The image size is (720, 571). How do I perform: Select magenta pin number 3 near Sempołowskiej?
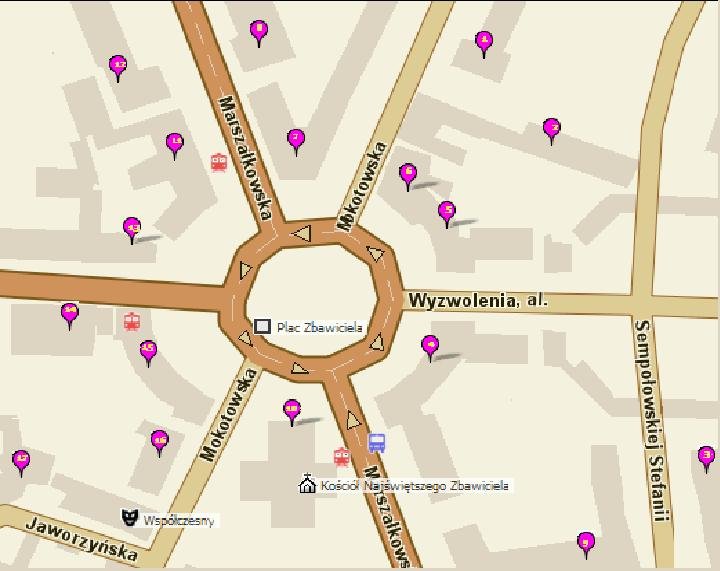[x=706, y=459]
